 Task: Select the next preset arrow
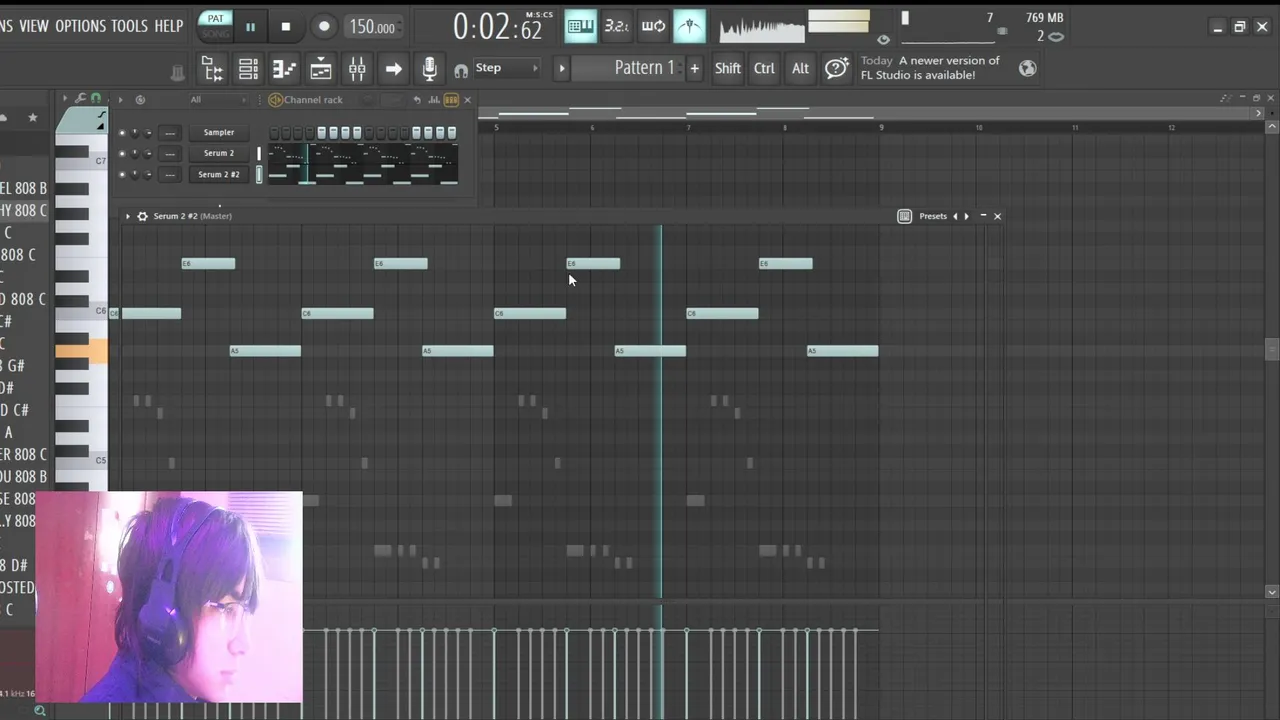coord(966,216)
